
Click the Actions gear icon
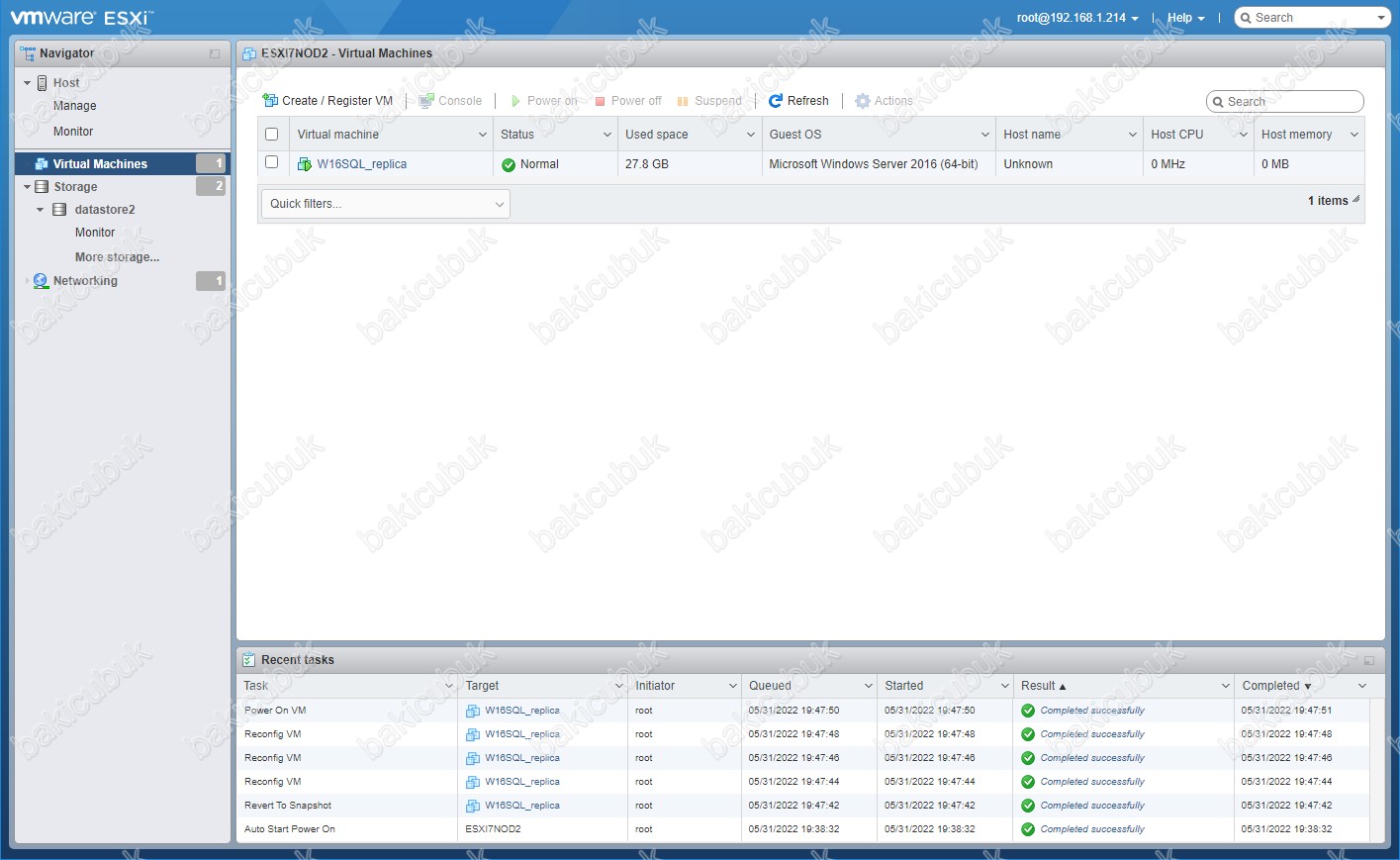click(863, 101)
